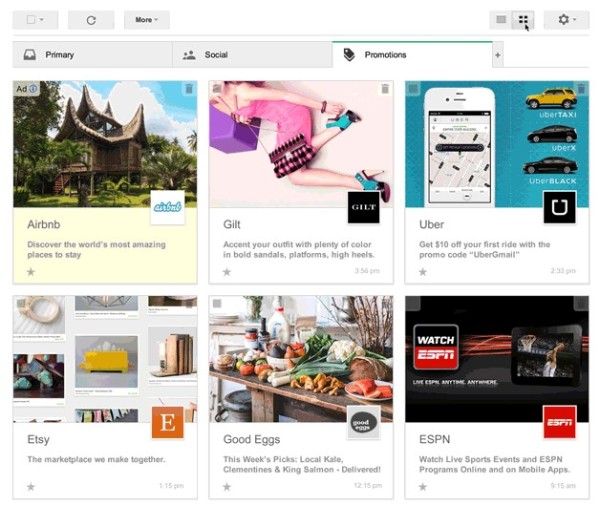
Task: Click the GILT logo badge
Action: [x=364, y=207]
